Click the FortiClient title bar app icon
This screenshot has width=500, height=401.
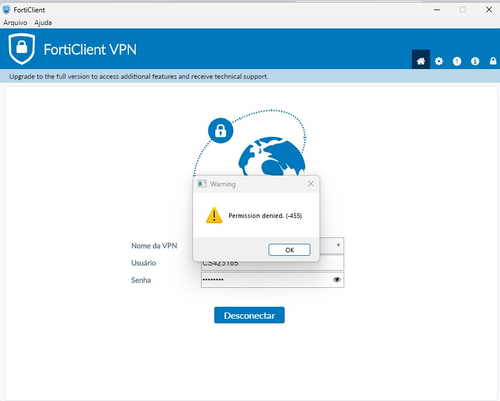(x=6, y=10)
